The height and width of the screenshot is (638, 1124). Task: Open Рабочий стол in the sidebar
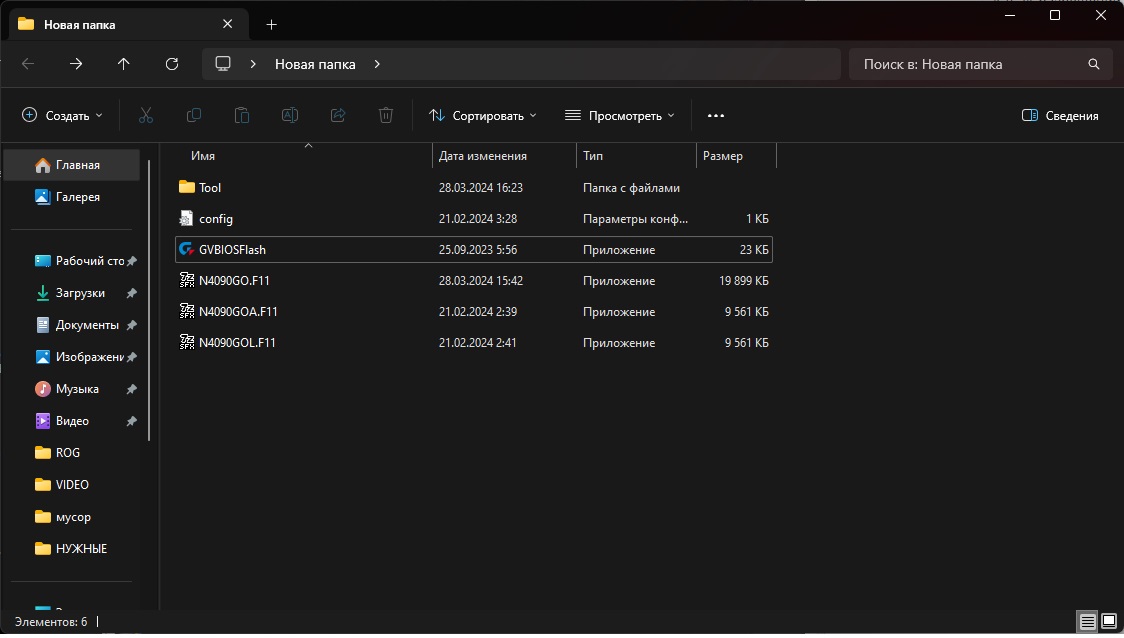click(79, 261)
